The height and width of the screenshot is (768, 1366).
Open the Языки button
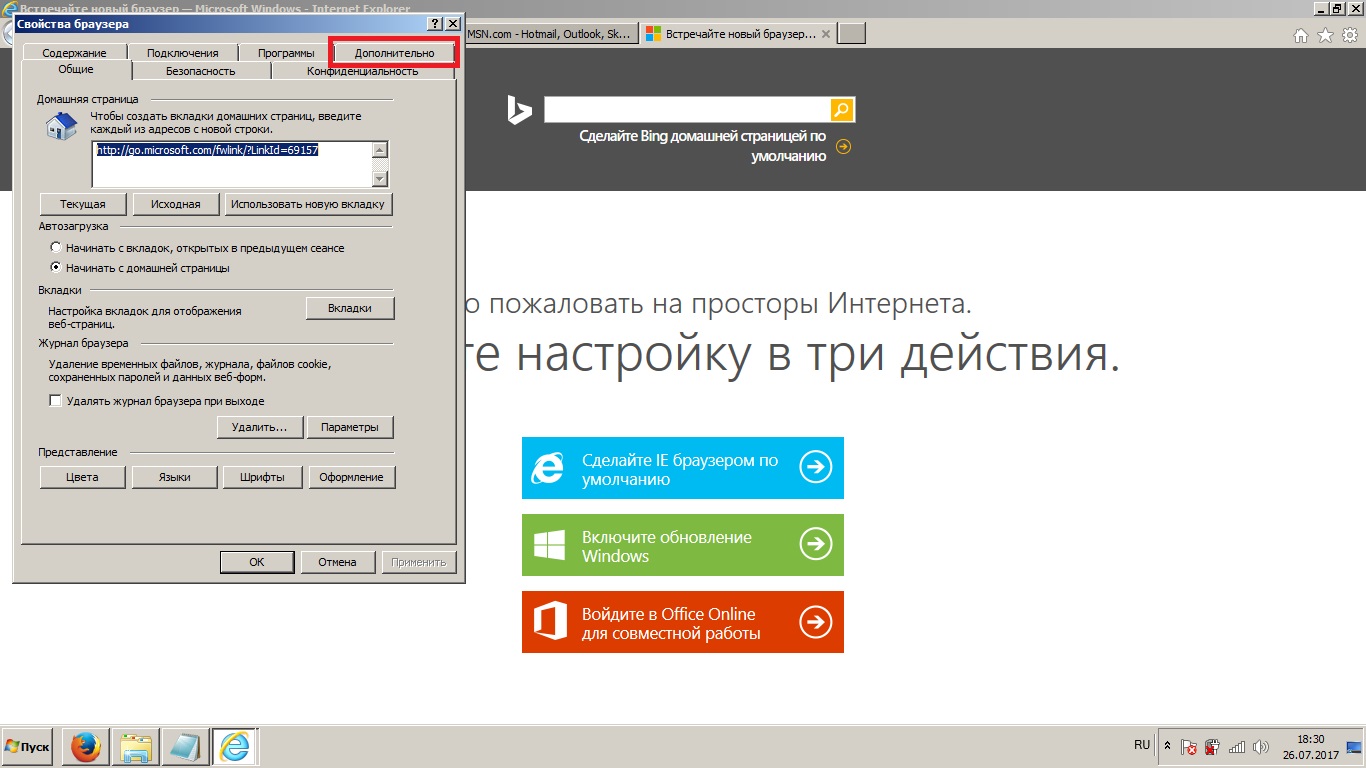click(175, 477)
